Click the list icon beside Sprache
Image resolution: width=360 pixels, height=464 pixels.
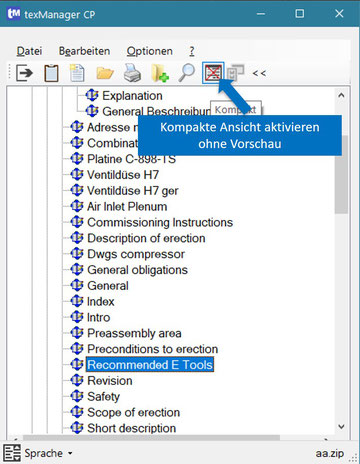(12, 453)
